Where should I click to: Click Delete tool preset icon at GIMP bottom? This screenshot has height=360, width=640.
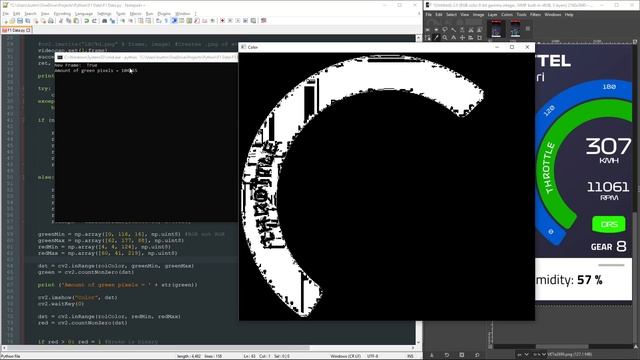[462, 355]
